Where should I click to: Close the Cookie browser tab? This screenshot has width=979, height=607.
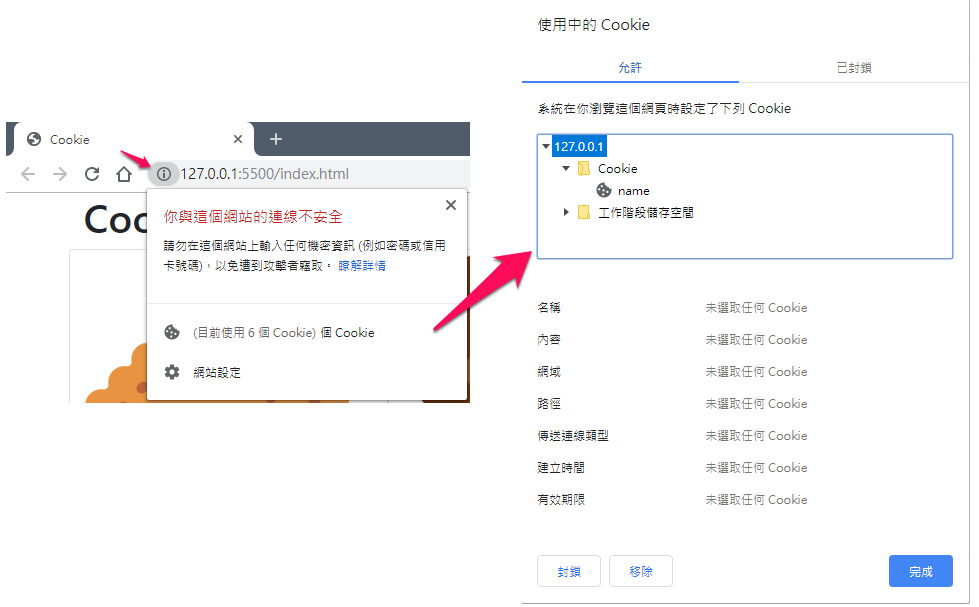pos(238,139)
